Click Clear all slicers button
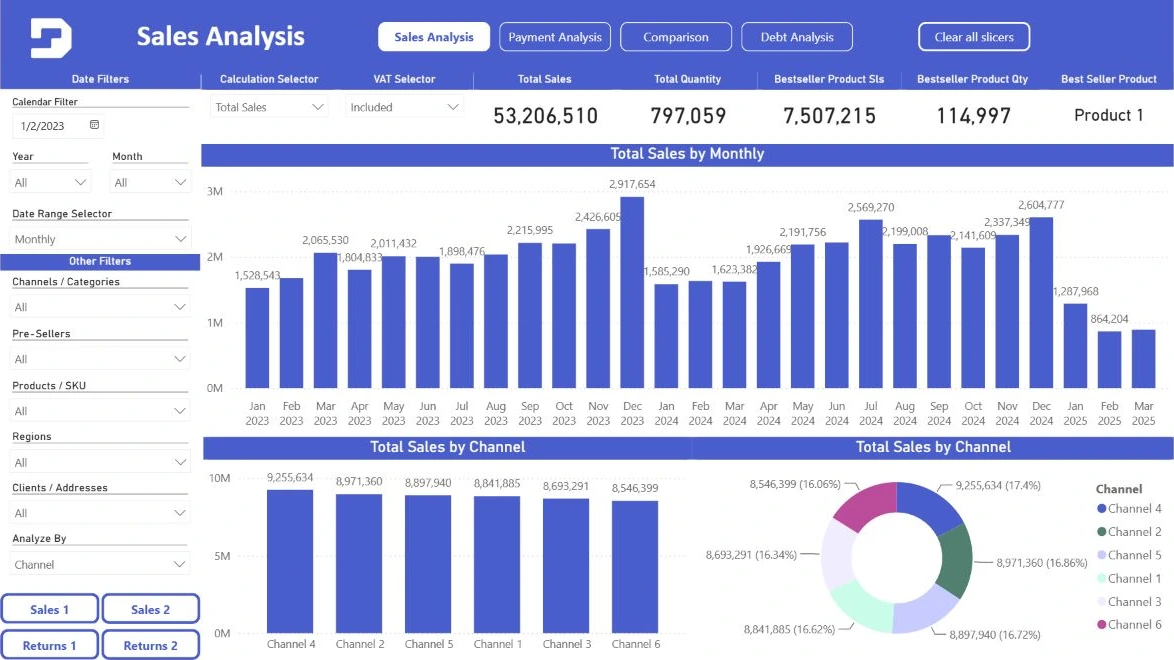1174x660 pixels. pos(974,37)
